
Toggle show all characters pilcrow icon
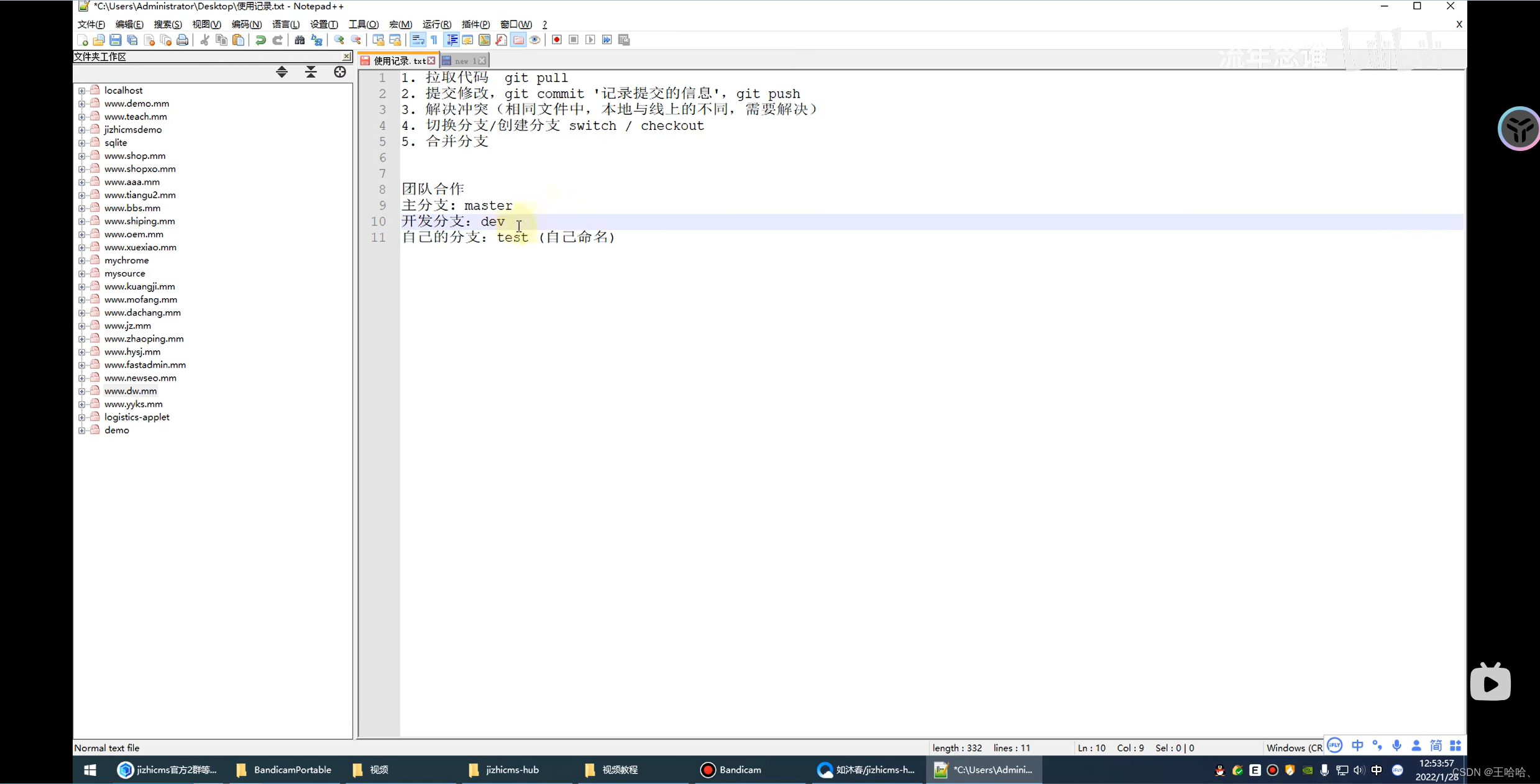point(434,40)
